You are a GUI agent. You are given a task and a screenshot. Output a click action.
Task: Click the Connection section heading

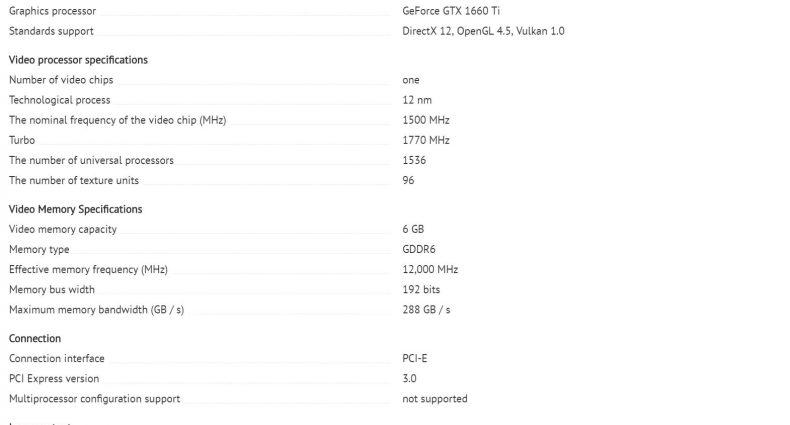point(35,338)
